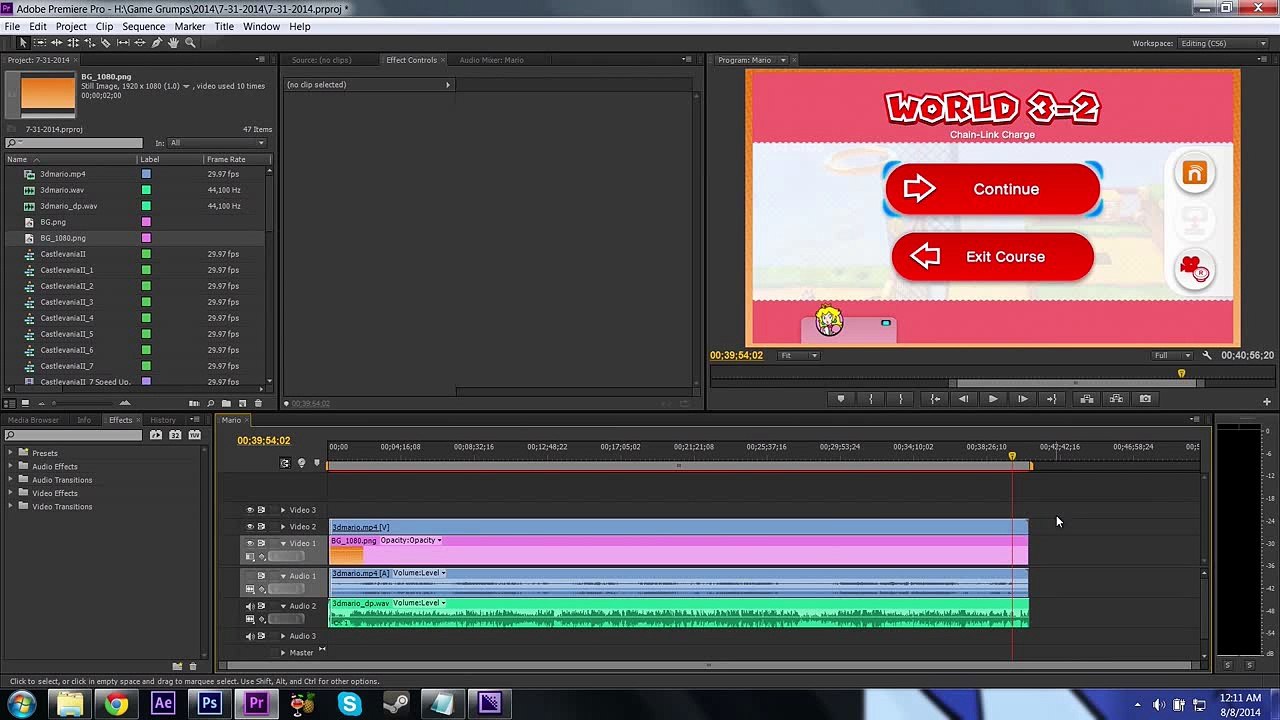Click the Step Forward button
This screenshot has height=720, width=1280.
pyautogui.click(x=1022, y=399)
